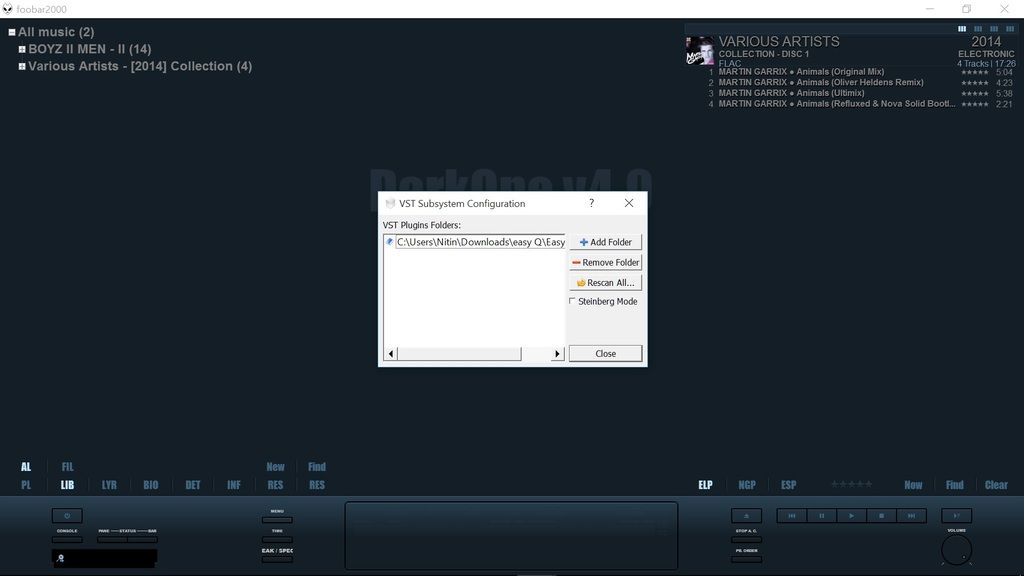Toggle the PB. ORDER button
This screenshot has width=1024, height=576.
pos(746,560)
